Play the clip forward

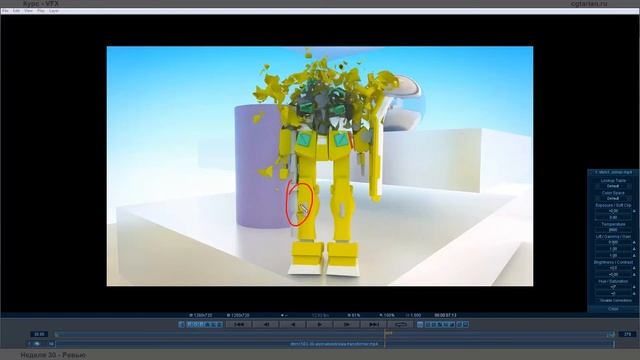(320, 324)
